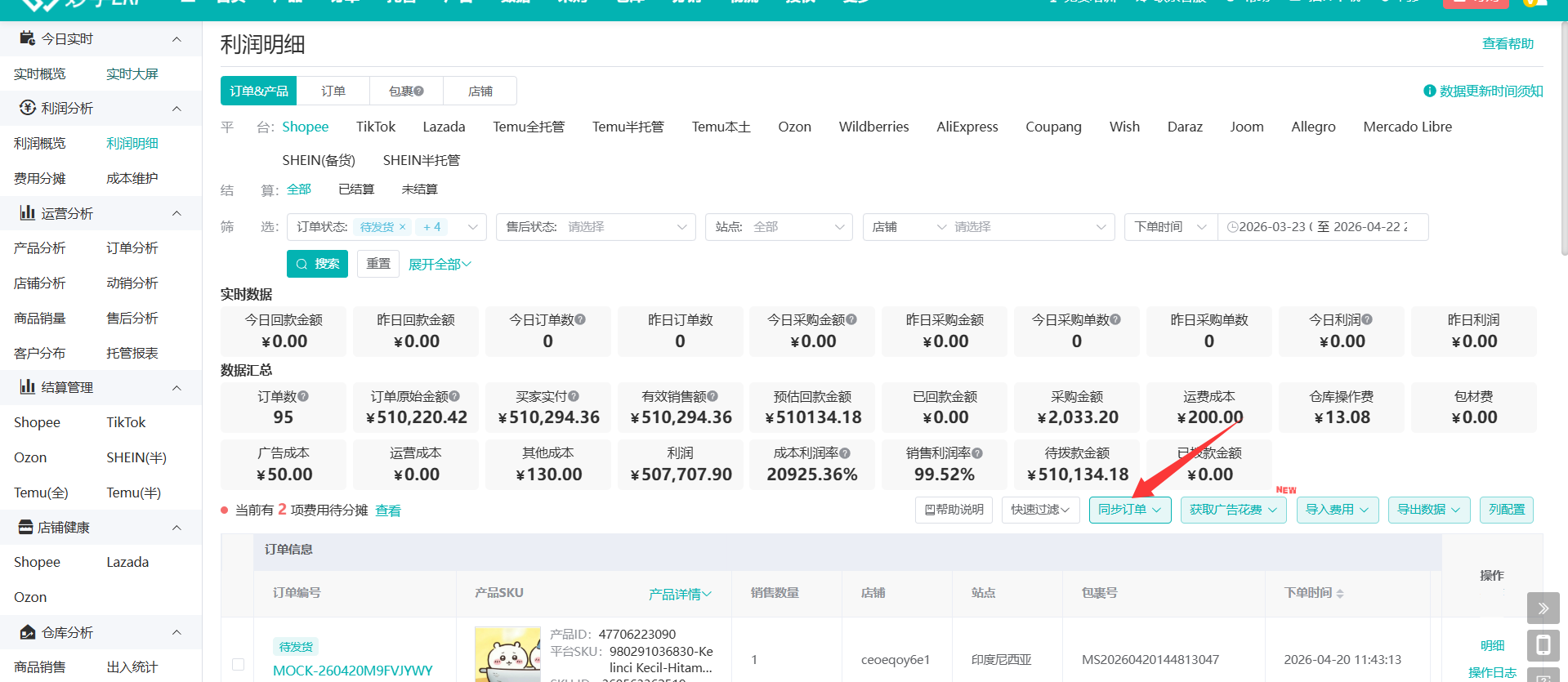The height and width of the screenshot is (682, 1568).
Task: Click the help icon next to 订单原始金额
Action: 454,396
